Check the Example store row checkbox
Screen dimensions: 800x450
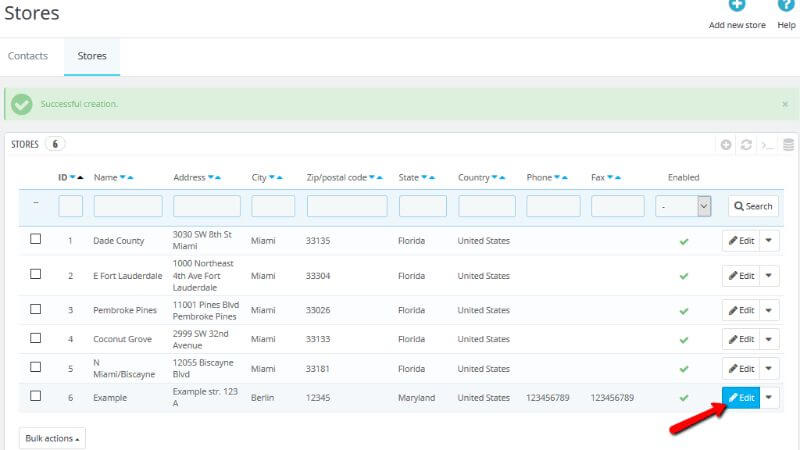tap(36, 396)
